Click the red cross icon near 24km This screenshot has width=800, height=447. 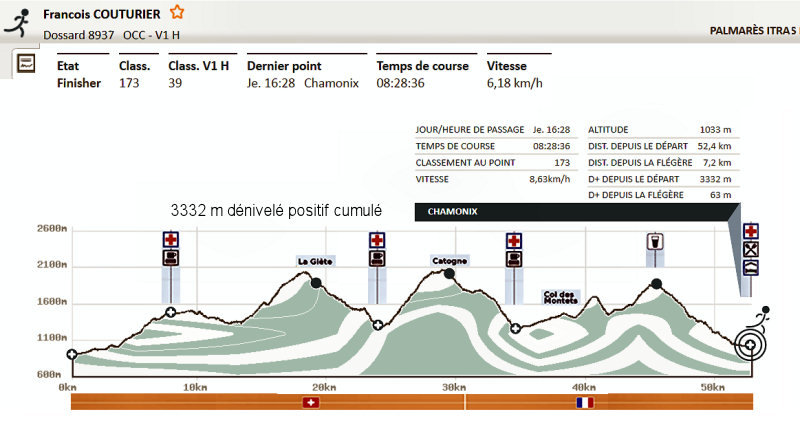pos(377,240)
